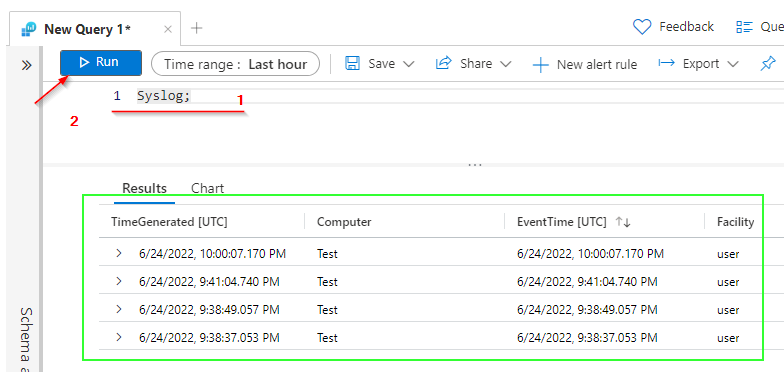This screenshot has height=372, width=784.
Task: Click the EventTime [UTC] column header
Action: tap(562, 222)
